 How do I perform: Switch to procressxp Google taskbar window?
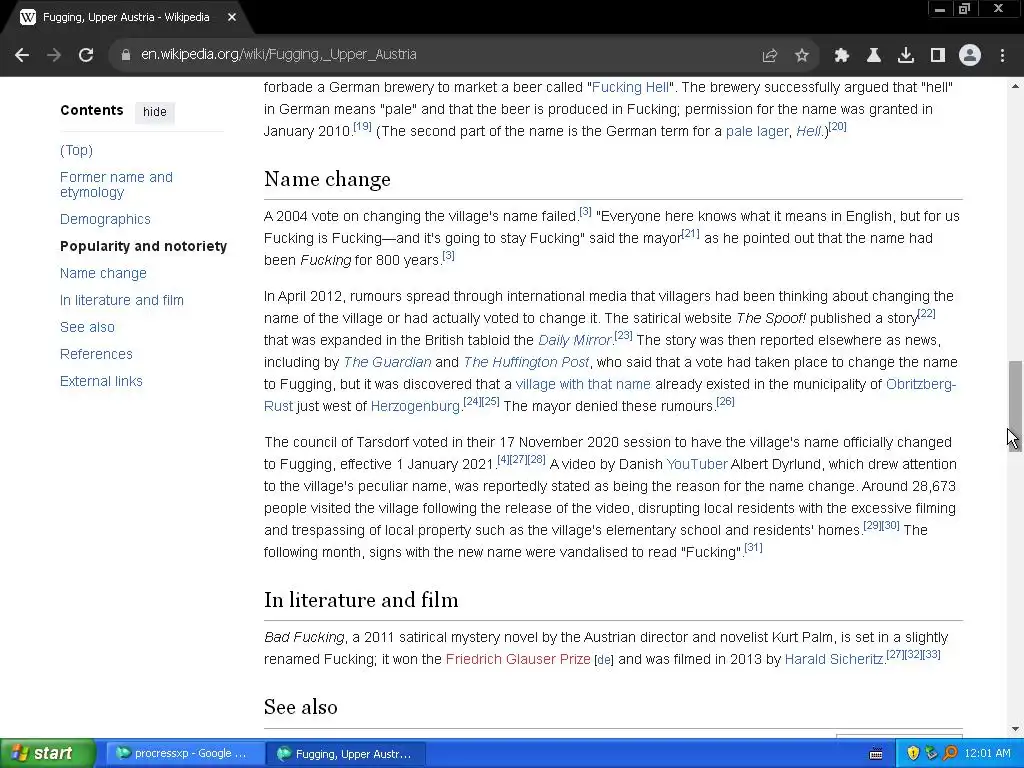tap(183, 754)
